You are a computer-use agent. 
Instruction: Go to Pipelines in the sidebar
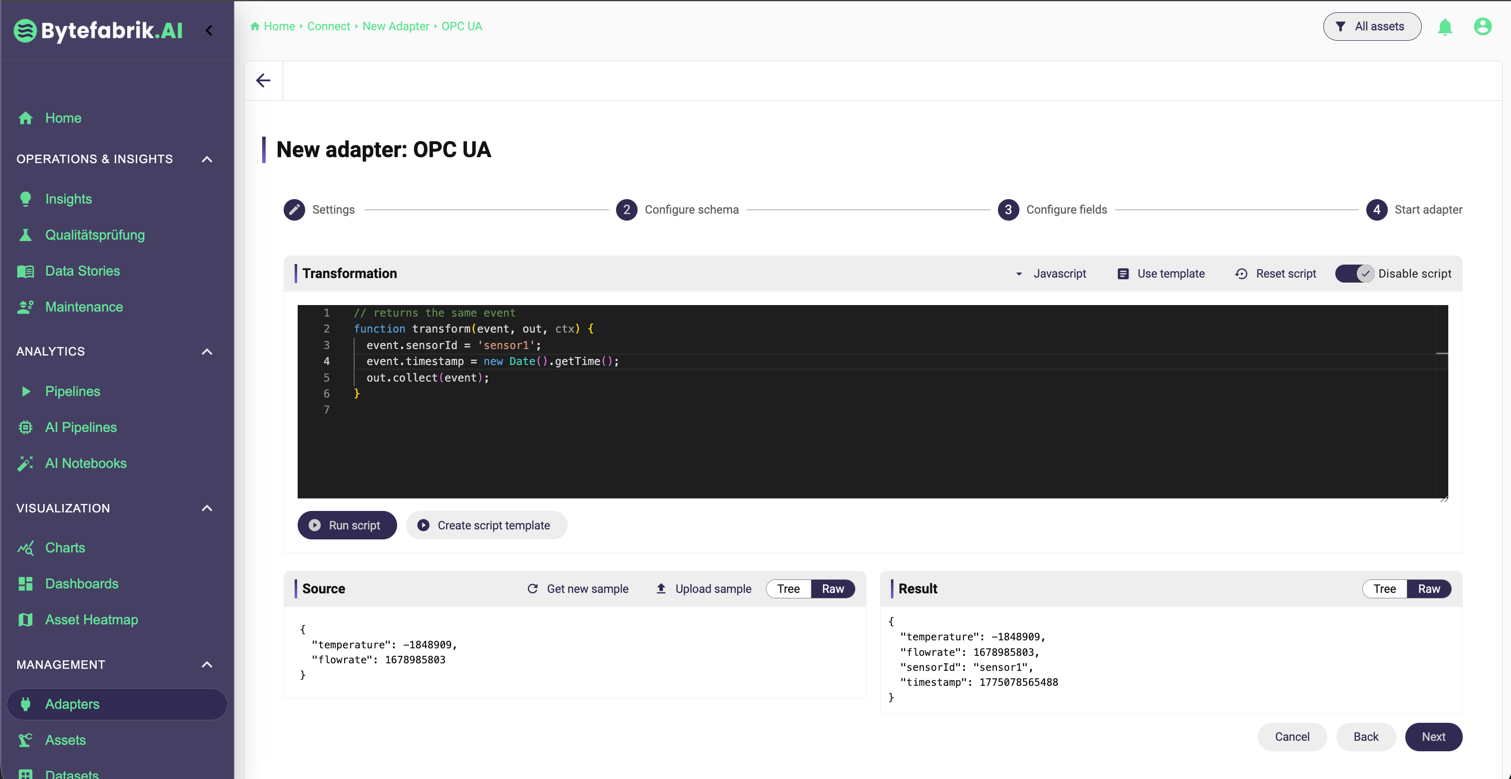(72, 391)
